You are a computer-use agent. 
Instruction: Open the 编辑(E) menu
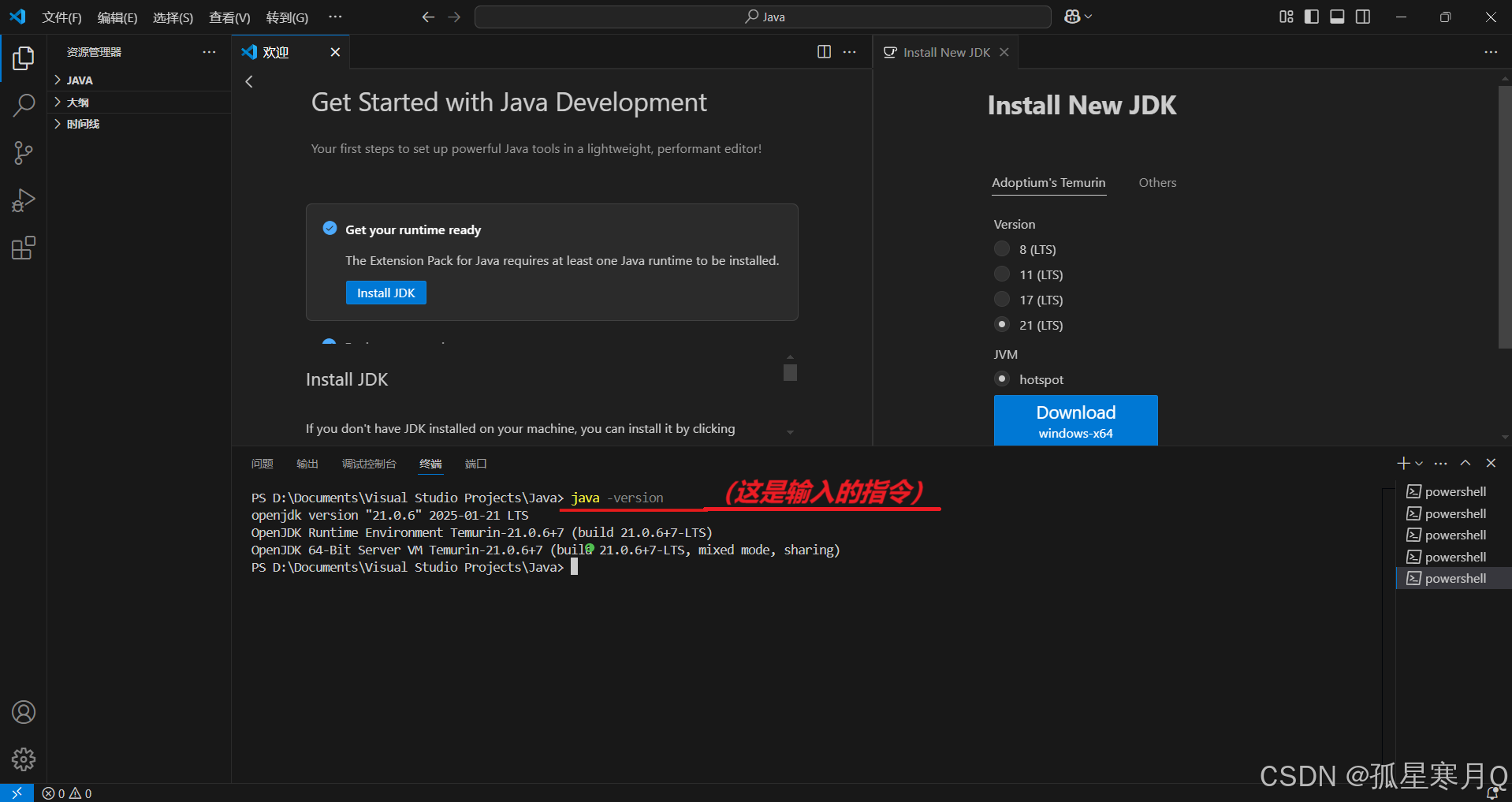point(117,17)
